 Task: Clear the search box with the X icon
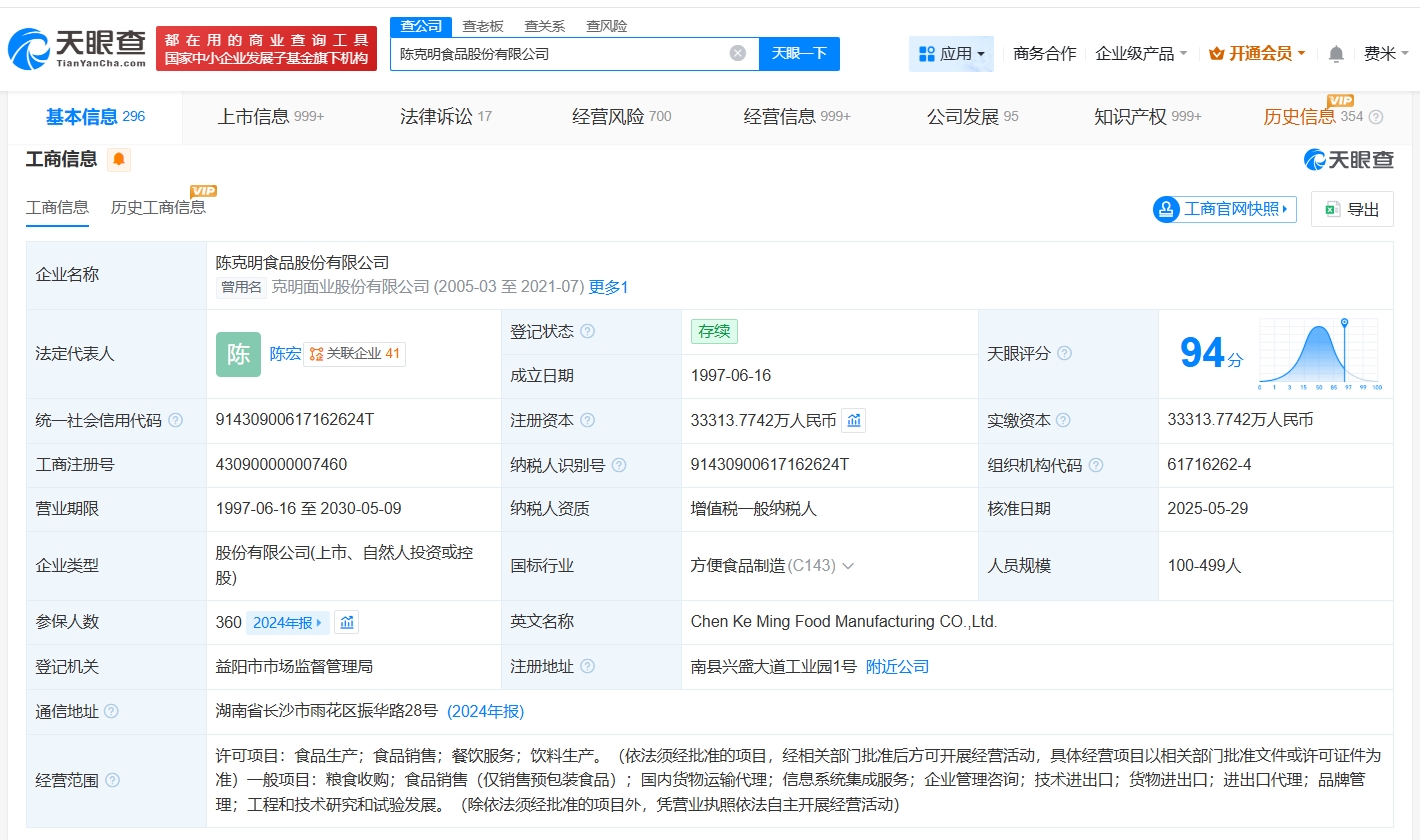738,54
